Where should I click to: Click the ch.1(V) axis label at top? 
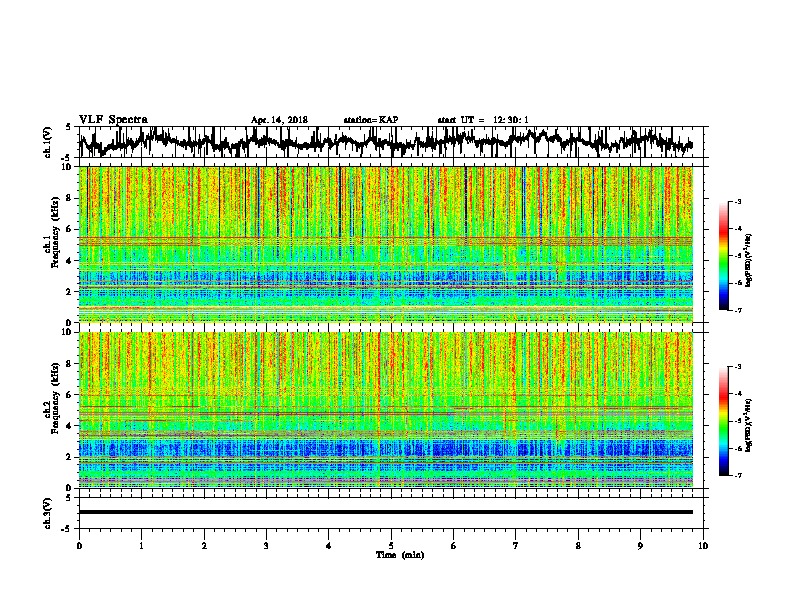48,142
